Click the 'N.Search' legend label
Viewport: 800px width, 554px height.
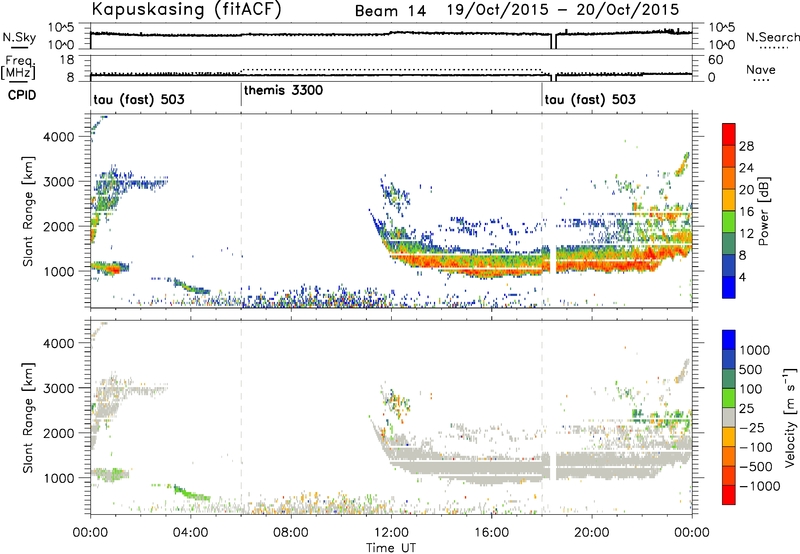tap(772, 37)
